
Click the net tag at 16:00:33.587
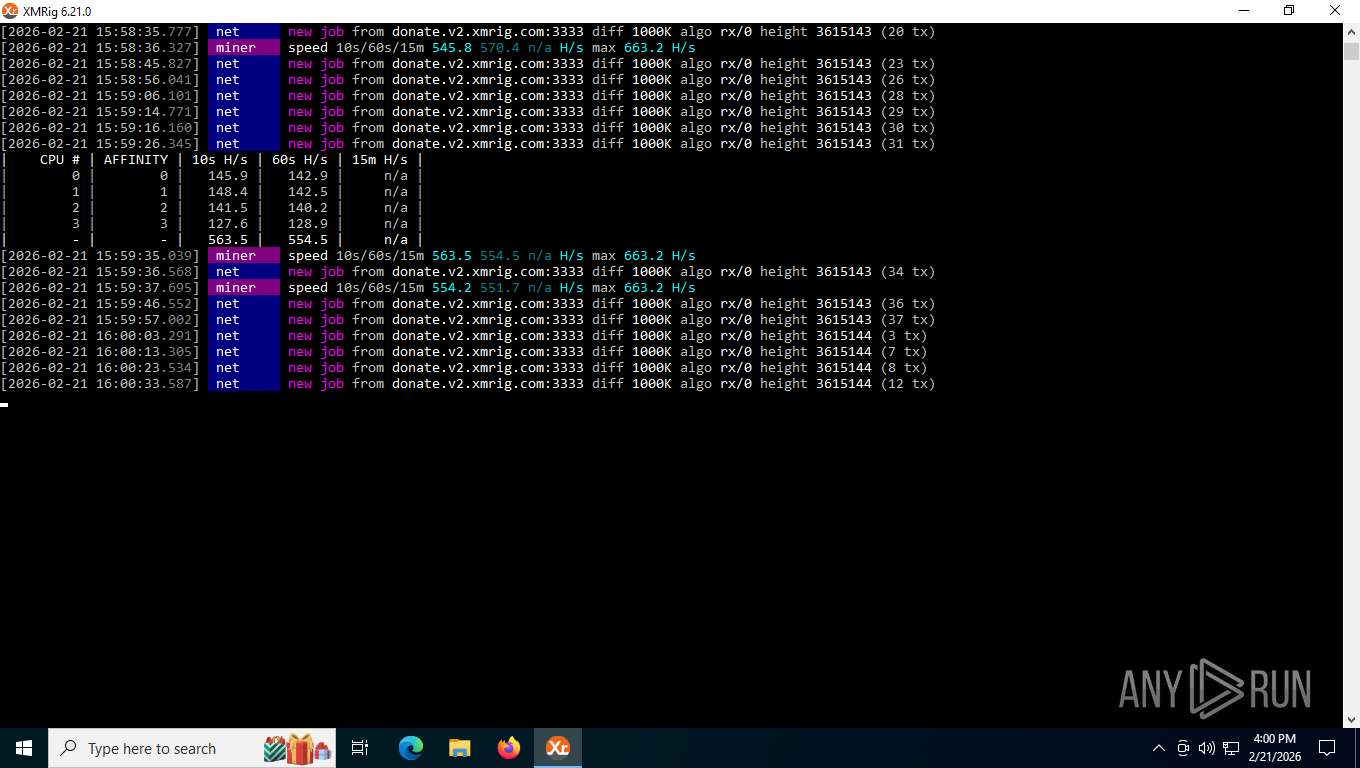(x=244, y=384)
